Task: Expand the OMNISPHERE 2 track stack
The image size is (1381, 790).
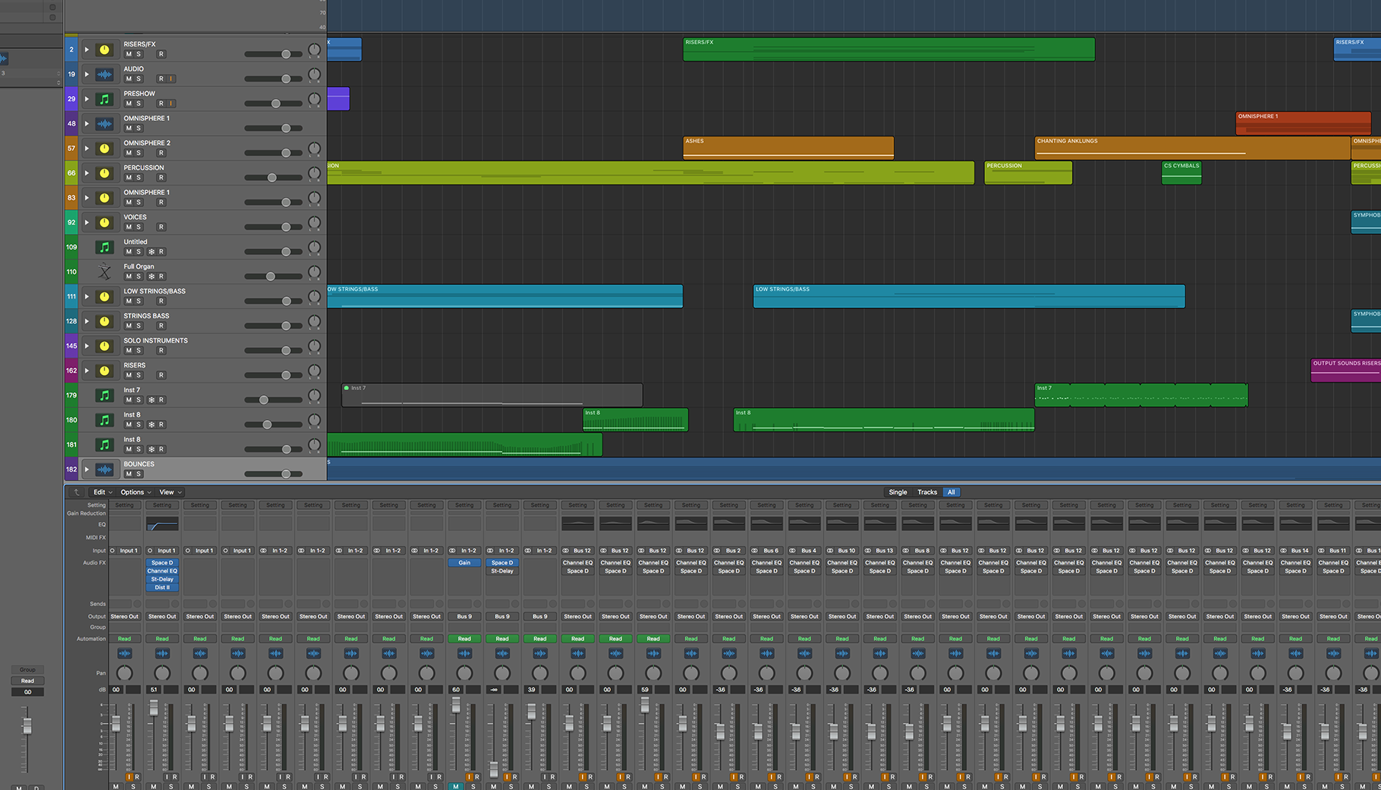Action: click(x=87, y=148)
